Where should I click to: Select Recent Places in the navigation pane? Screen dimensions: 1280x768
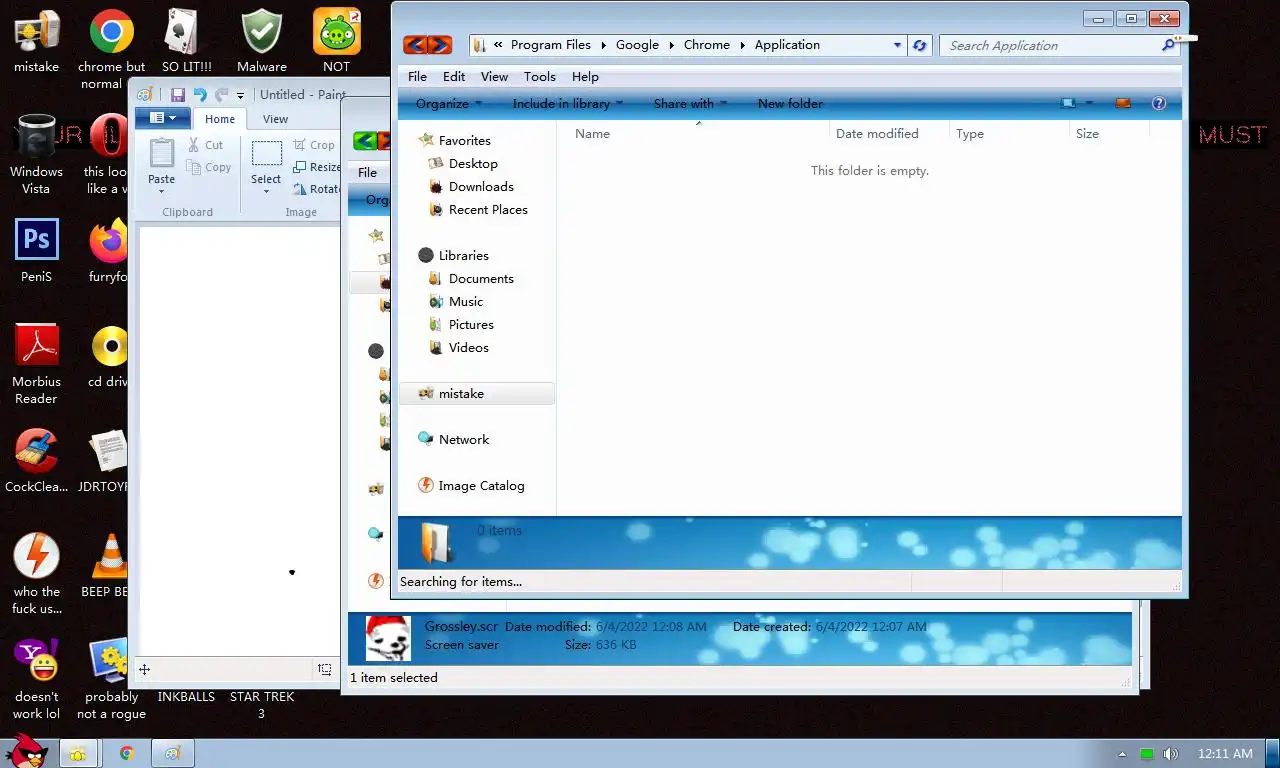[488, 210]
